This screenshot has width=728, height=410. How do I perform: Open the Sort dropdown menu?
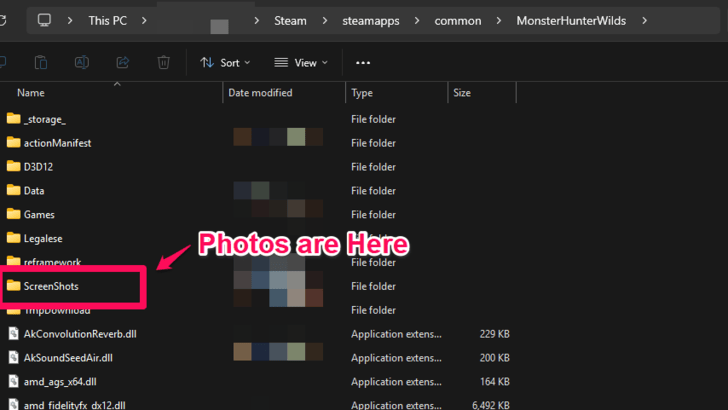225,62
